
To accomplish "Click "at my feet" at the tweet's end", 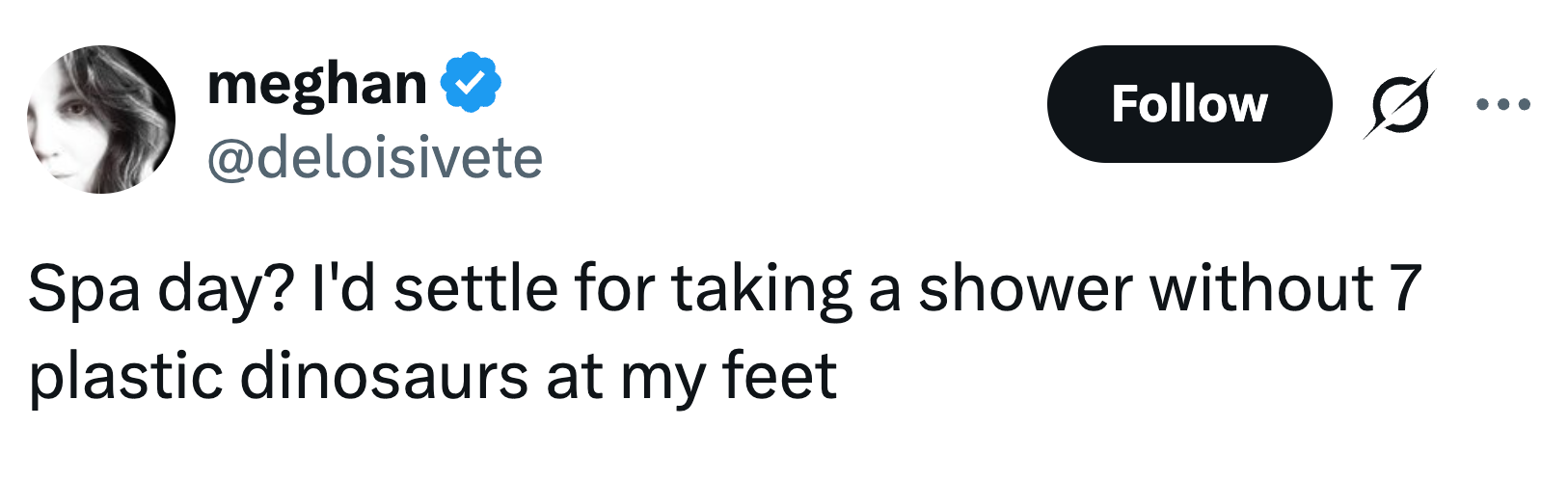I will tap(690, 376).
